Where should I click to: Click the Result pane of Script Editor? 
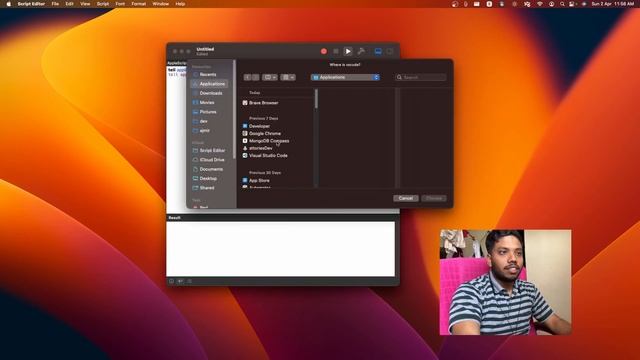(281, 249)
